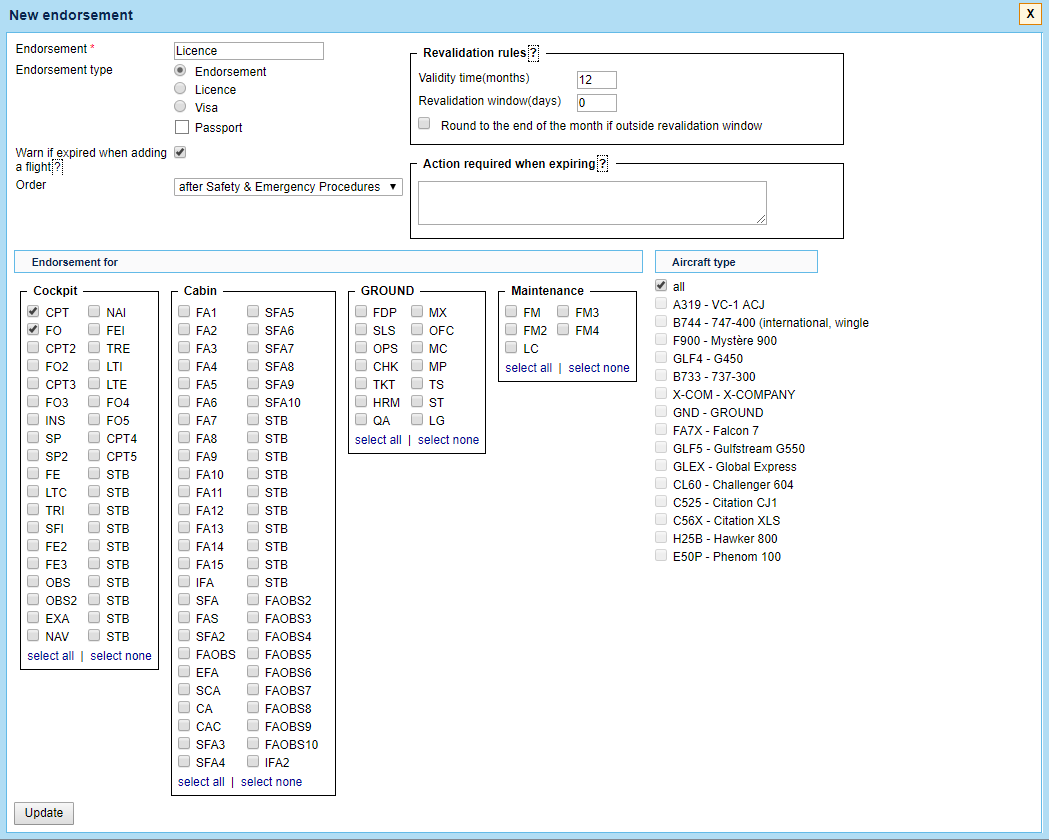Check the CA cabin checkbox
The image size is (1049, 840).
coord(184,708)
